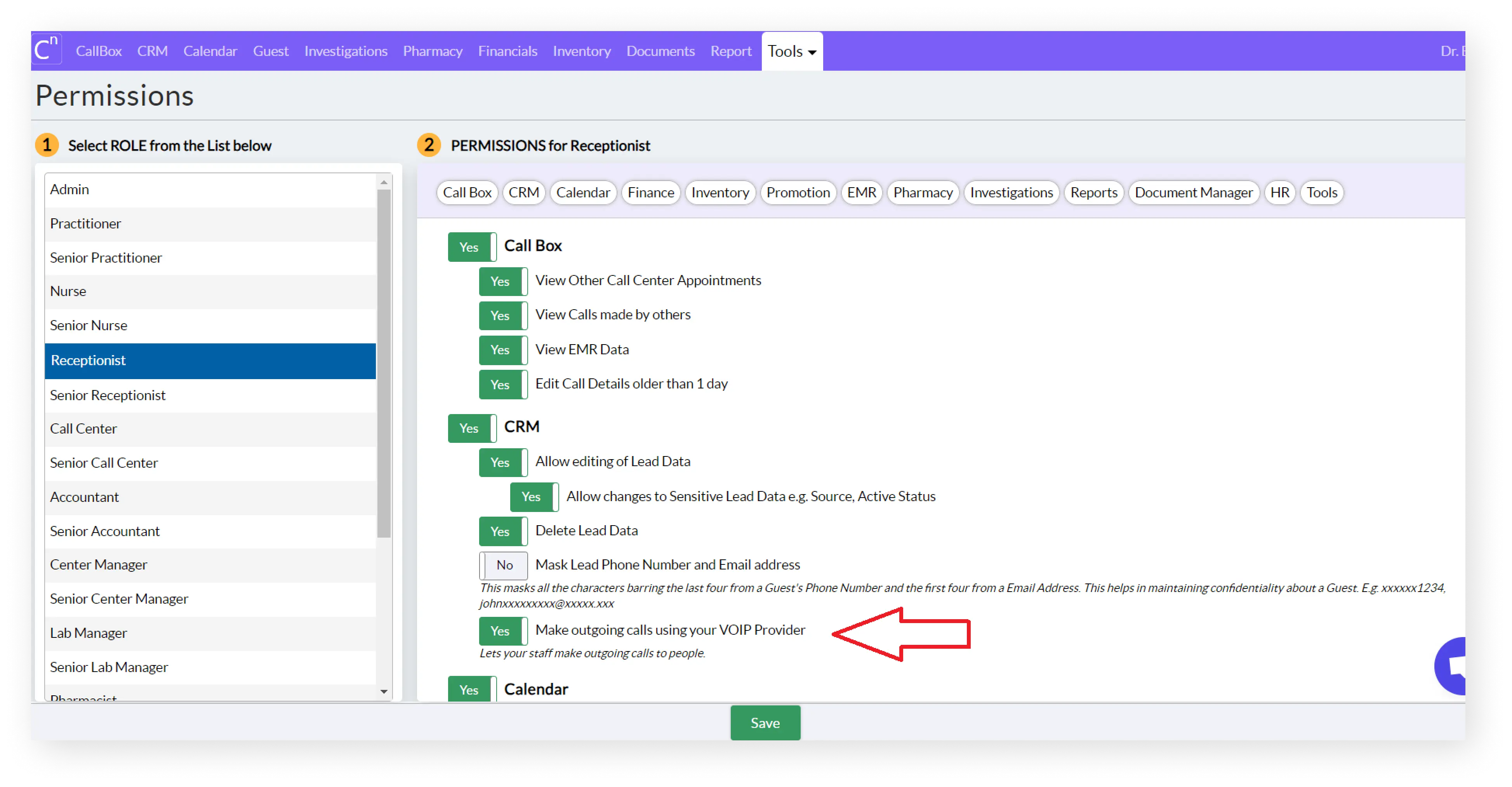The width and height of the screenshot is (1512, 787).
Task: Jump to Reports permissions pill
Action: (x=1093, y=193)
